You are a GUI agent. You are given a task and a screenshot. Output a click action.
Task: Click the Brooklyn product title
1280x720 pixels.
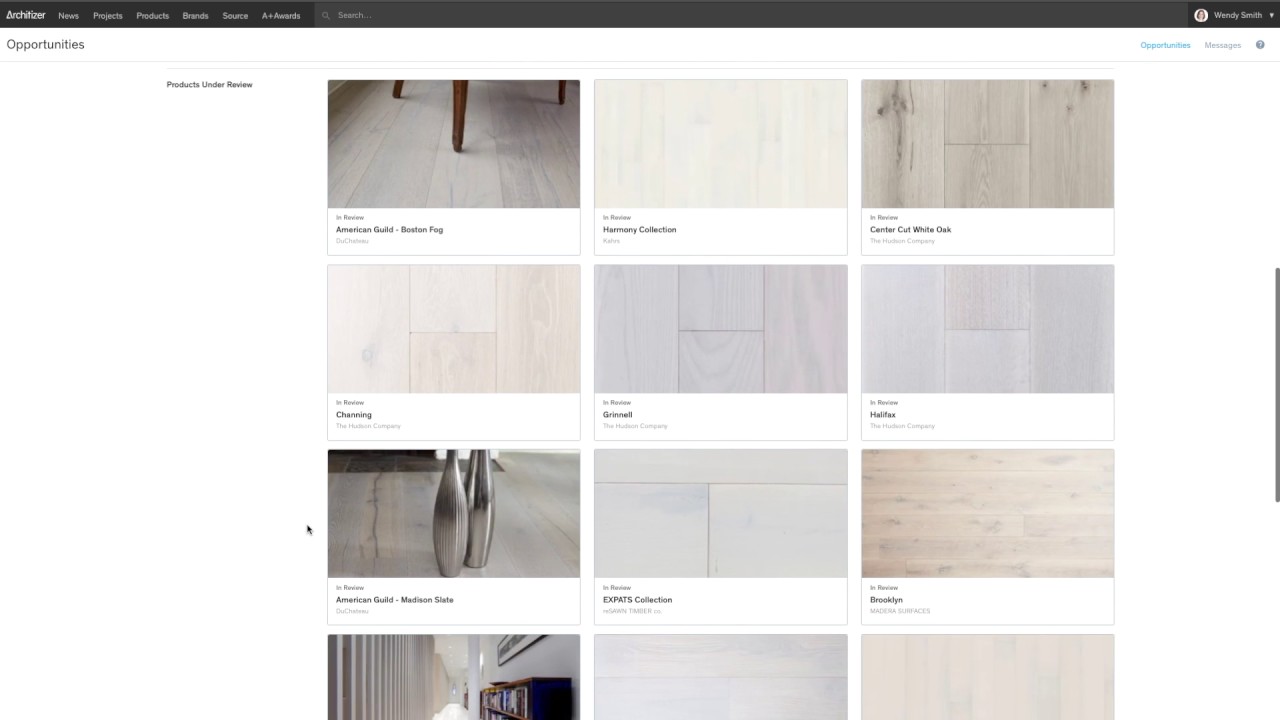(886, 600)
